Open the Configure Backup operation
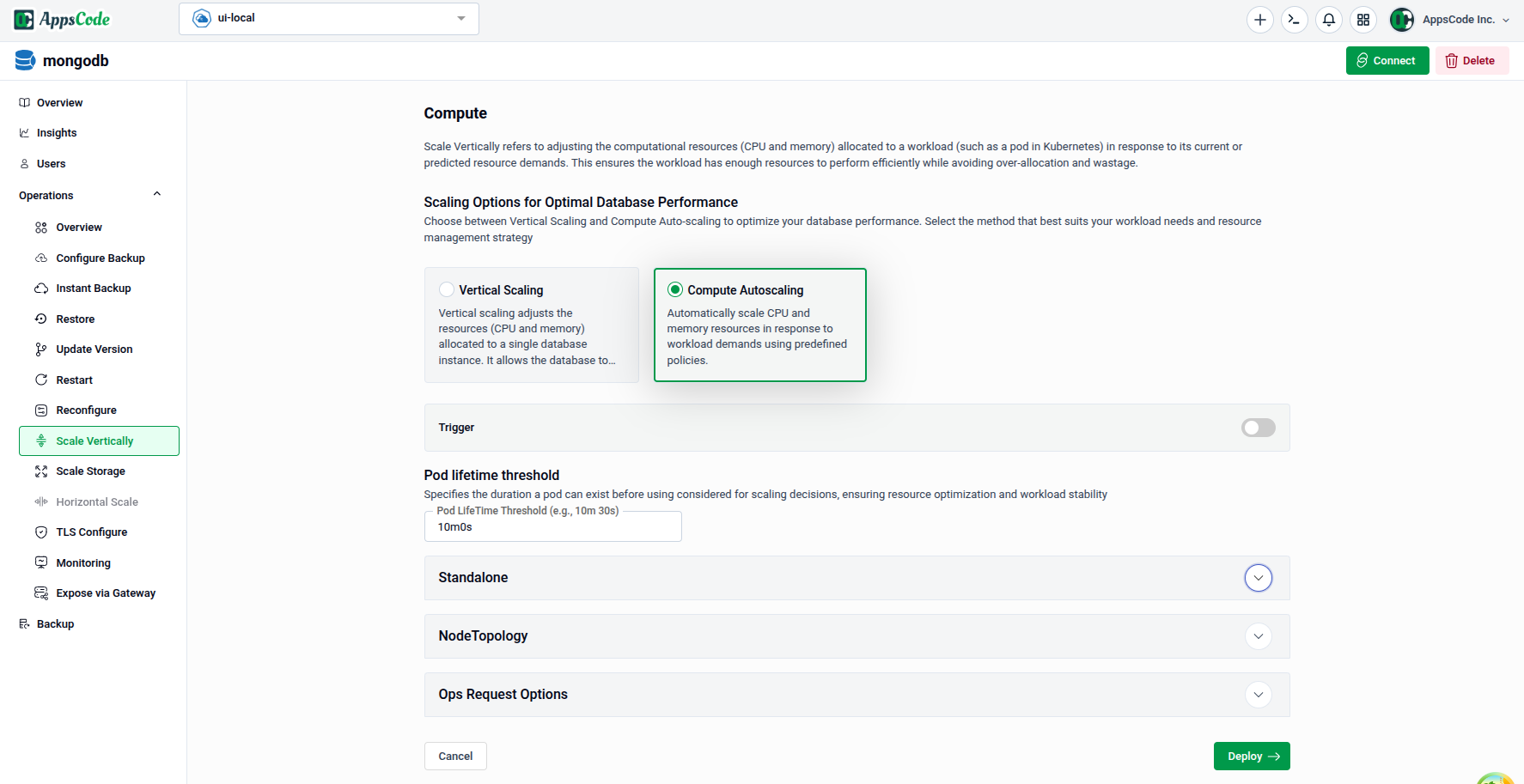 click(x=99, y=258)
